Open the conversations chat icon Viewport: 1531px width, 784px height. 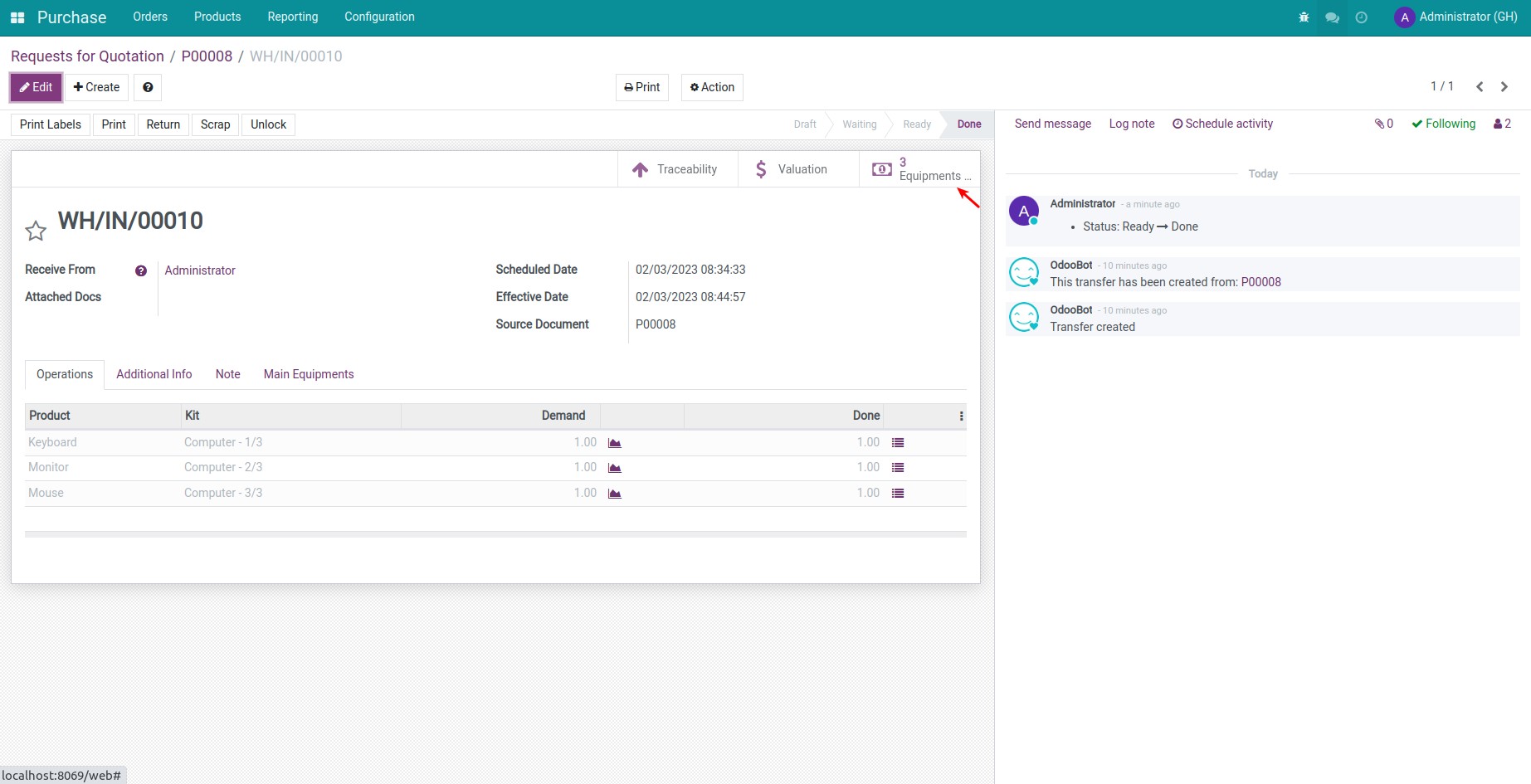click(1332, 17)
